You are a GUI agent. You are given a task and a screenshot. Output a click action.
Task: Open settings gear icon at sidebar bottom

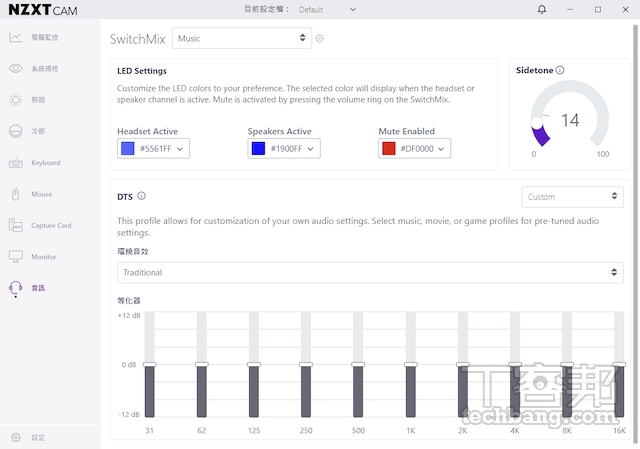click(x=16, y=438)
